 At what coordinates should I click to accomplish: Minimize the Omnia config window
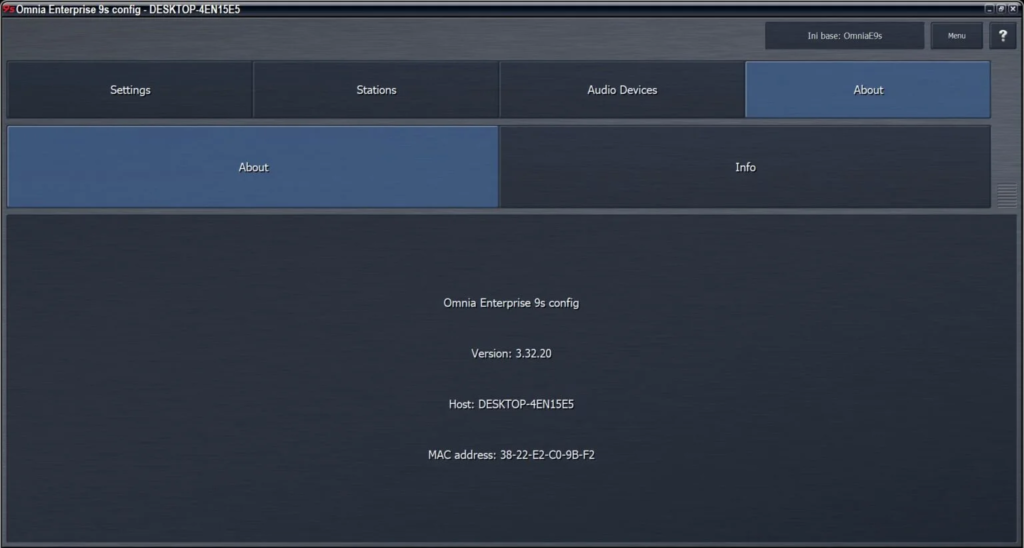(x=990, y=9)
